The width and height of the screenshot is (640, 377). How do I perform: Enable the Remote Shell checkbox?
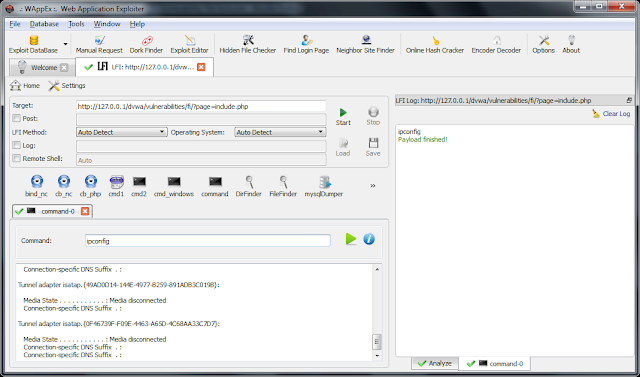pyautogui.click(x=16, y=158)
